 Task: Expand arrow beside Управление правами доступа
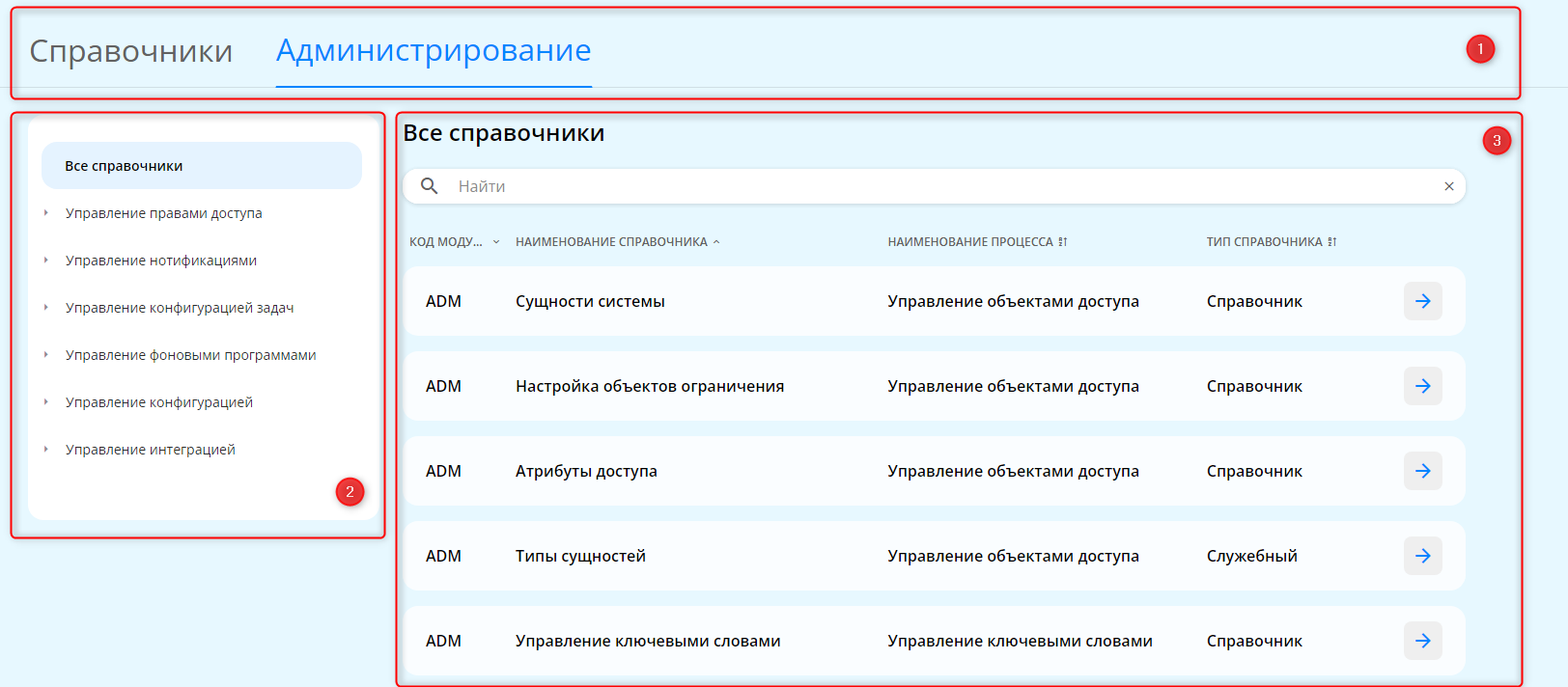click(x=45, y=212)
